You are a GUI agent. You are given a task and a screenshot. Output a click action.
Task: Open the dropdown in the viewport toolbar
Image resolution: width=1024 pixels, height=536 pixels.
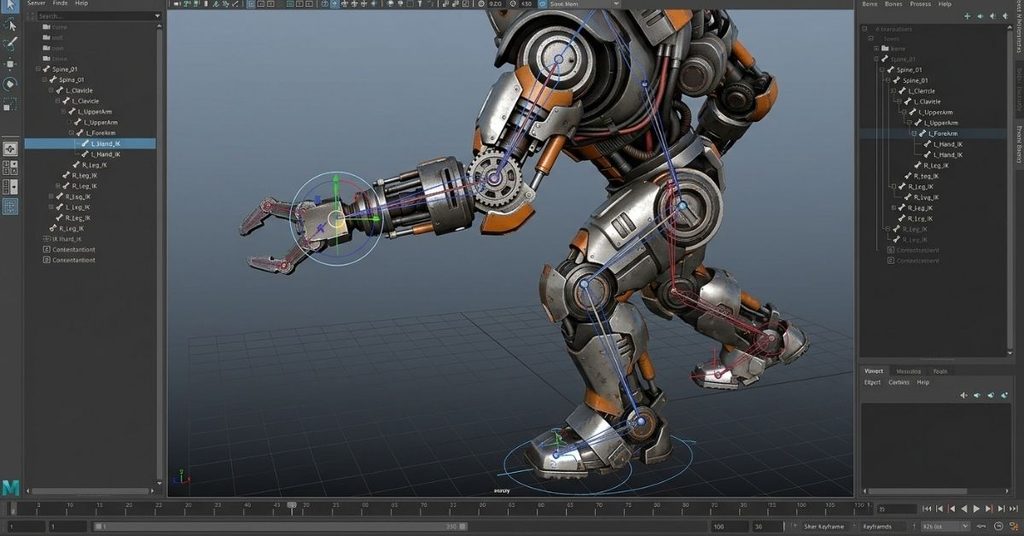616,4
